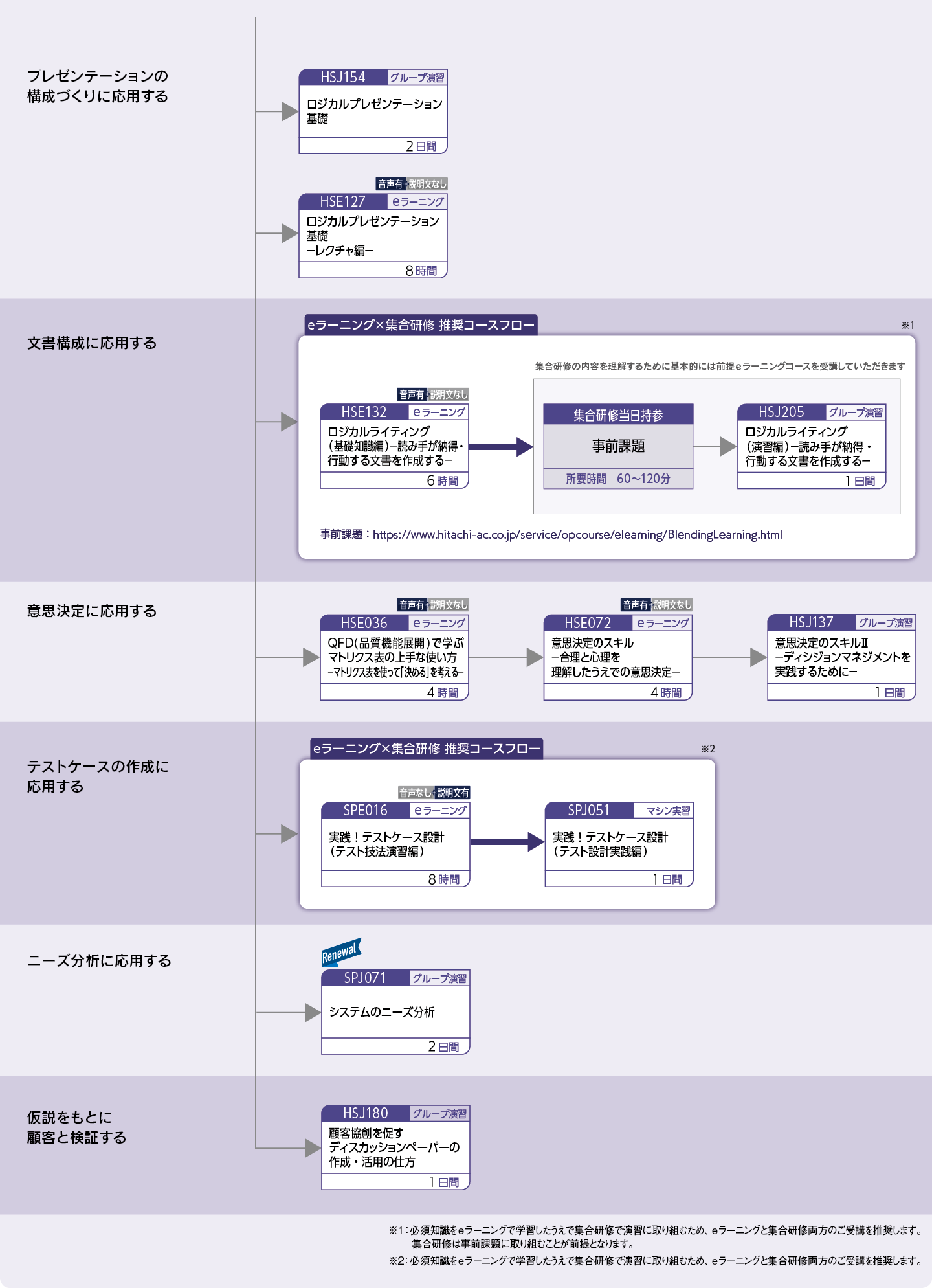This screenshot has width=932, height=1288.
Task: Click the ※1 note marker
Action: (x=908, y=325)
